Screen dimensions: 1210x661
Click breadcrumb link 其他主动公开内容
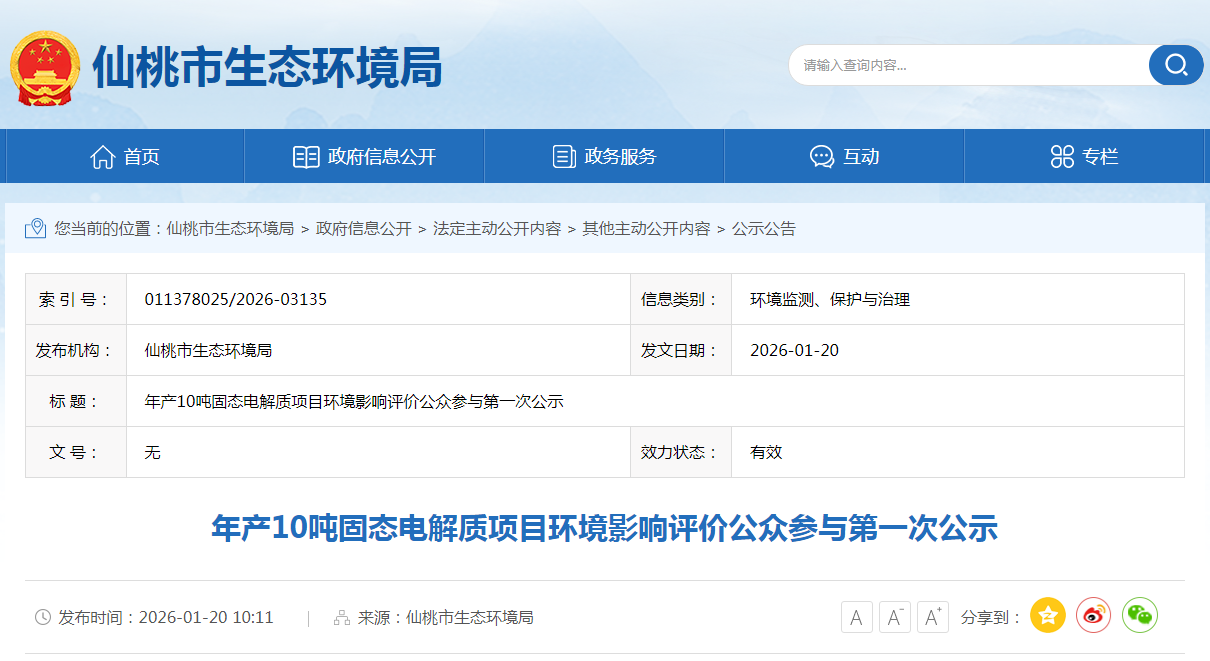pos(646,229)
